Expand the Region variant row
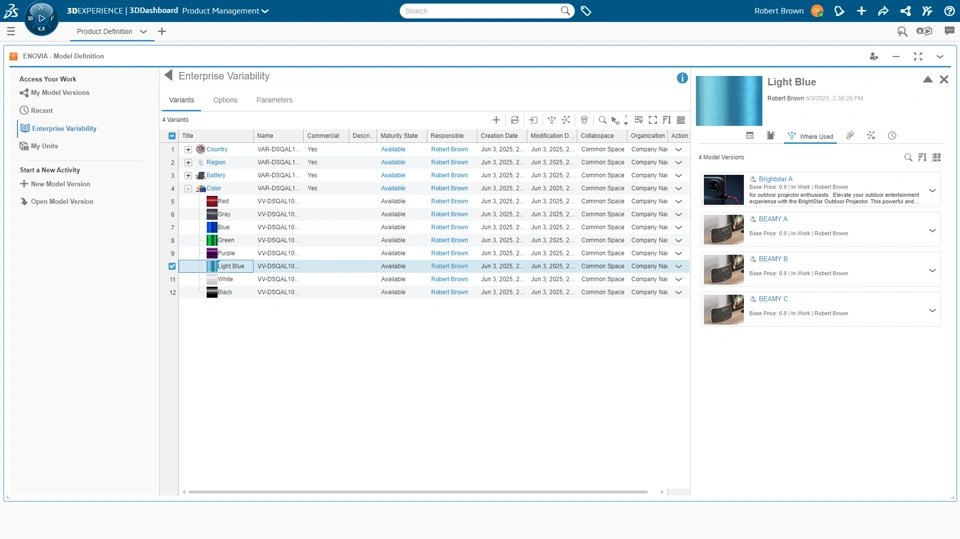 coord(188,162)
